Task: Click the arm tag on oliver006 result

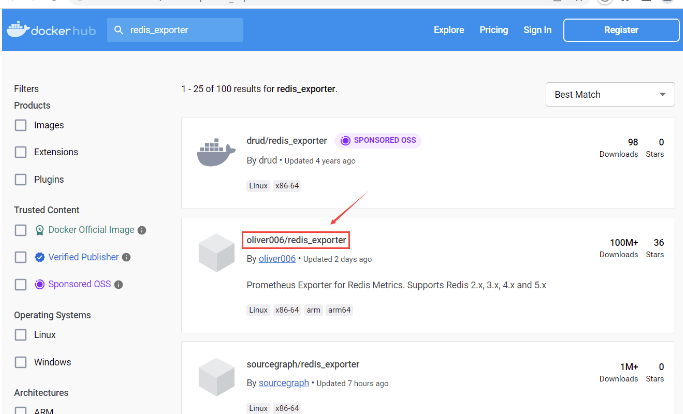Action: click(x=313, y=310)
